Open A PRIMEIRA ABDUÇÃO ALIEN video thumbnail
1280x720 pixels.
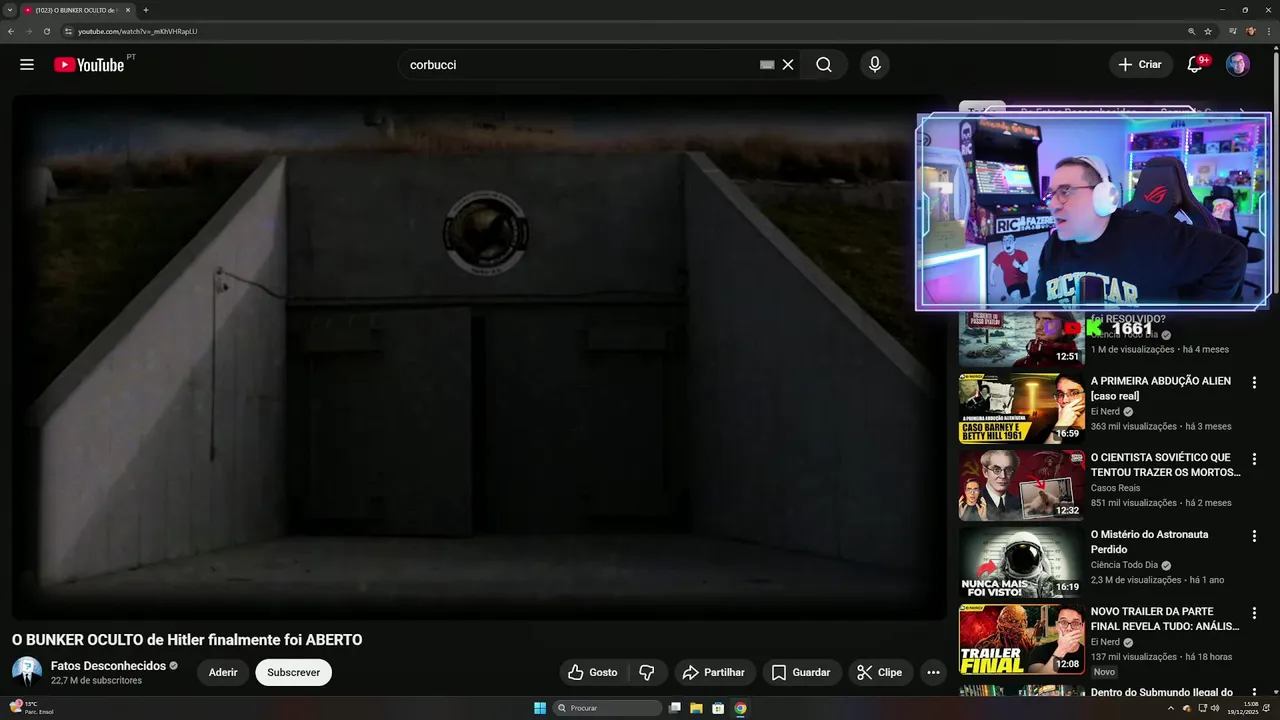(x=1021, y=408)
